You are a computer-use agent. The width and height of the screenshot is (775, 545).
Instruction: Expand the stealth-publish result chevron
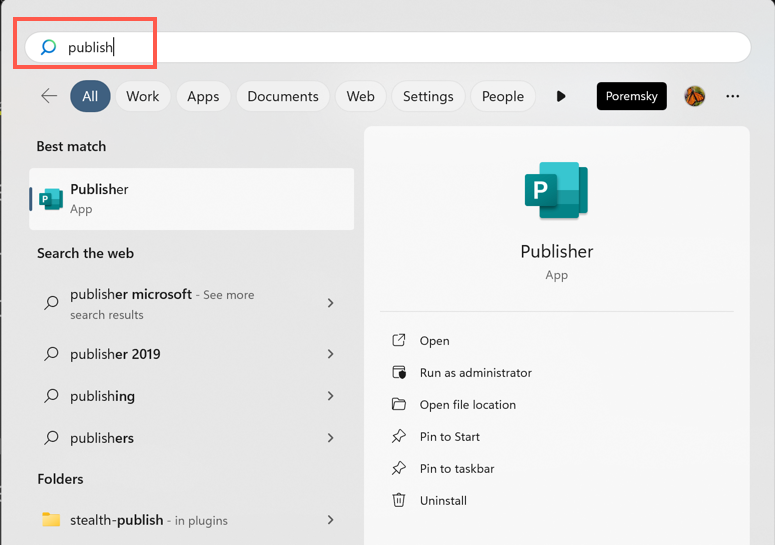[x=331, y=520]
